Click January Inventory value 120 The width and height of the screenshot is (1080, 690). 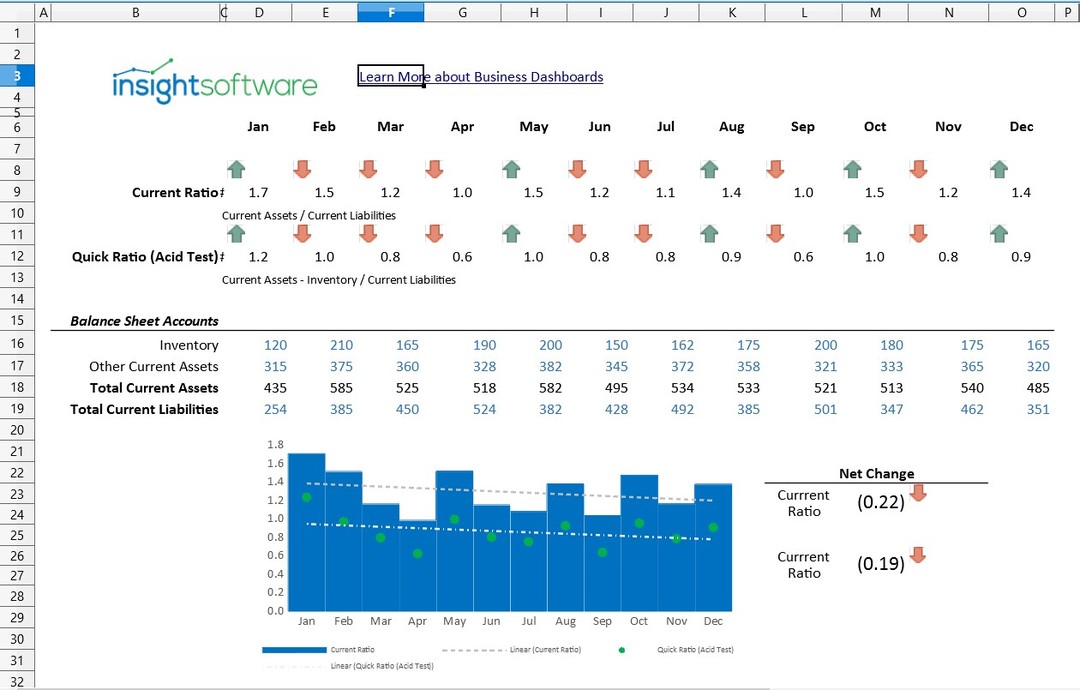[x=275, y=345]
